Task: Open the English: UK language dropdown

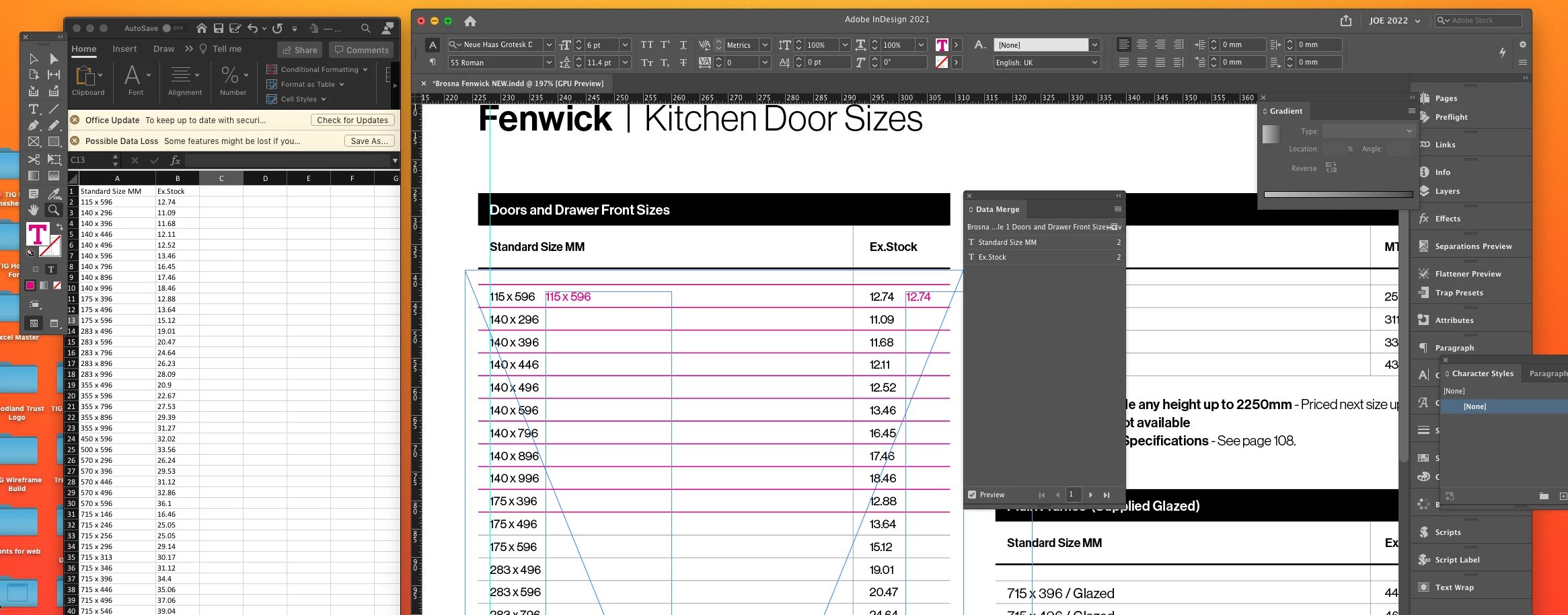Action: tap(1094, 63)
